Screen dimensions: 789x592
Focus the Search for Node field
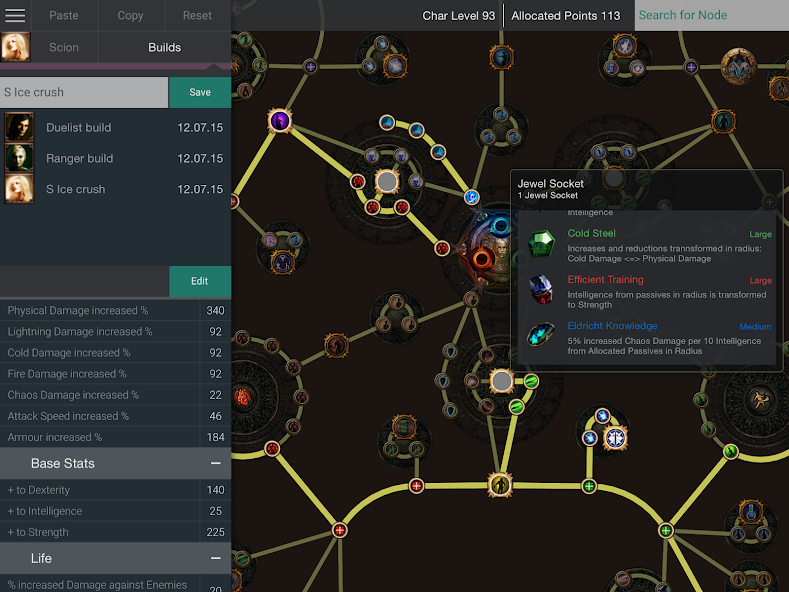[x=710, y=15]
